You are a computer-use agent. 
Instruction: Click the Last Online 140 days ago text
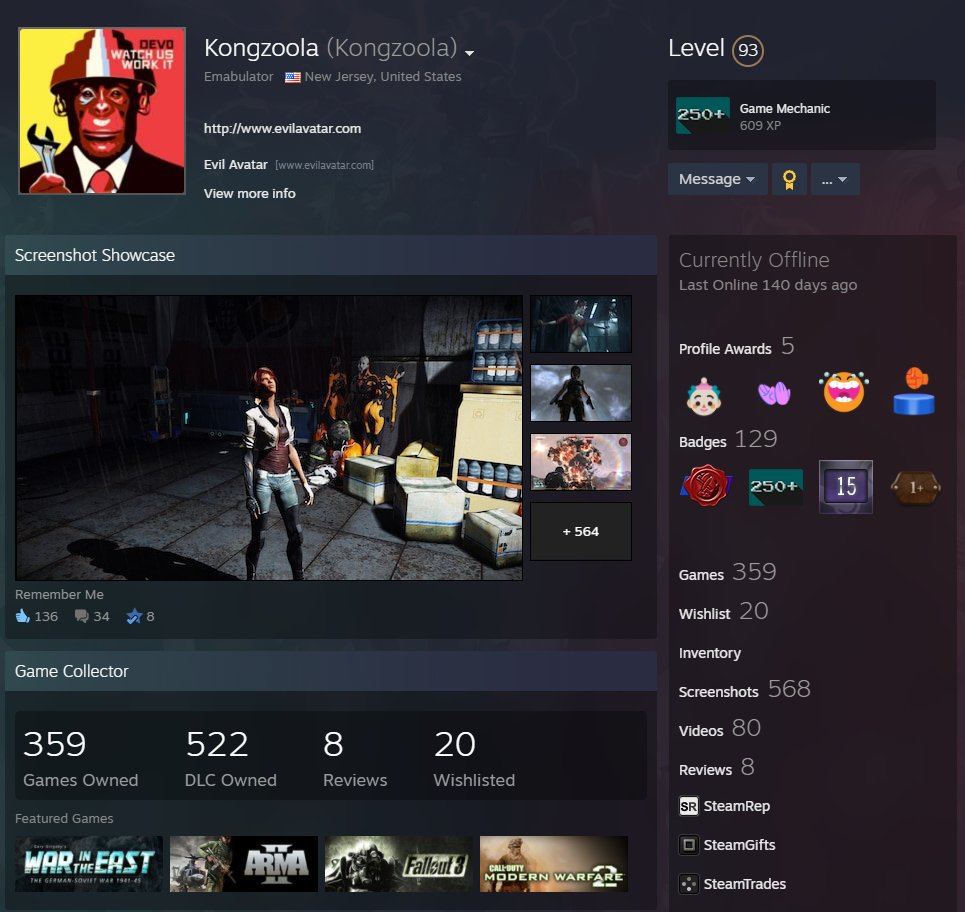(x=767, y=285)
